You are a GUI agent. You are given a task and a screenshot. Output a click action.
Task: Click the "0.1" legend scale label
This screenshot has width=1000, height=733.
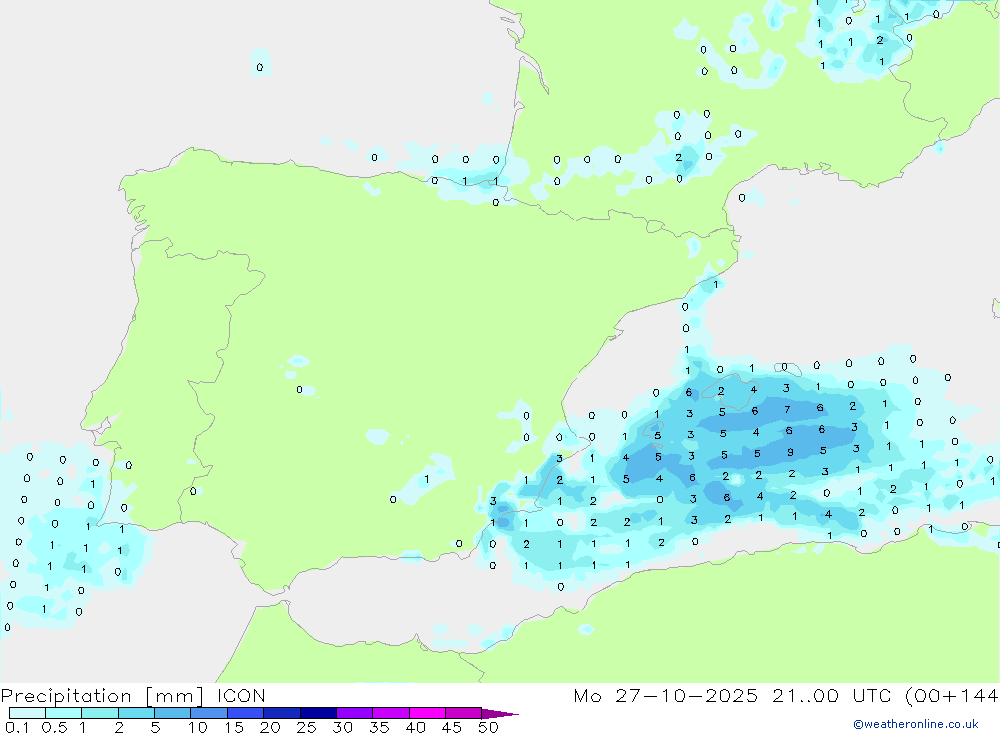tap(17, 727)
